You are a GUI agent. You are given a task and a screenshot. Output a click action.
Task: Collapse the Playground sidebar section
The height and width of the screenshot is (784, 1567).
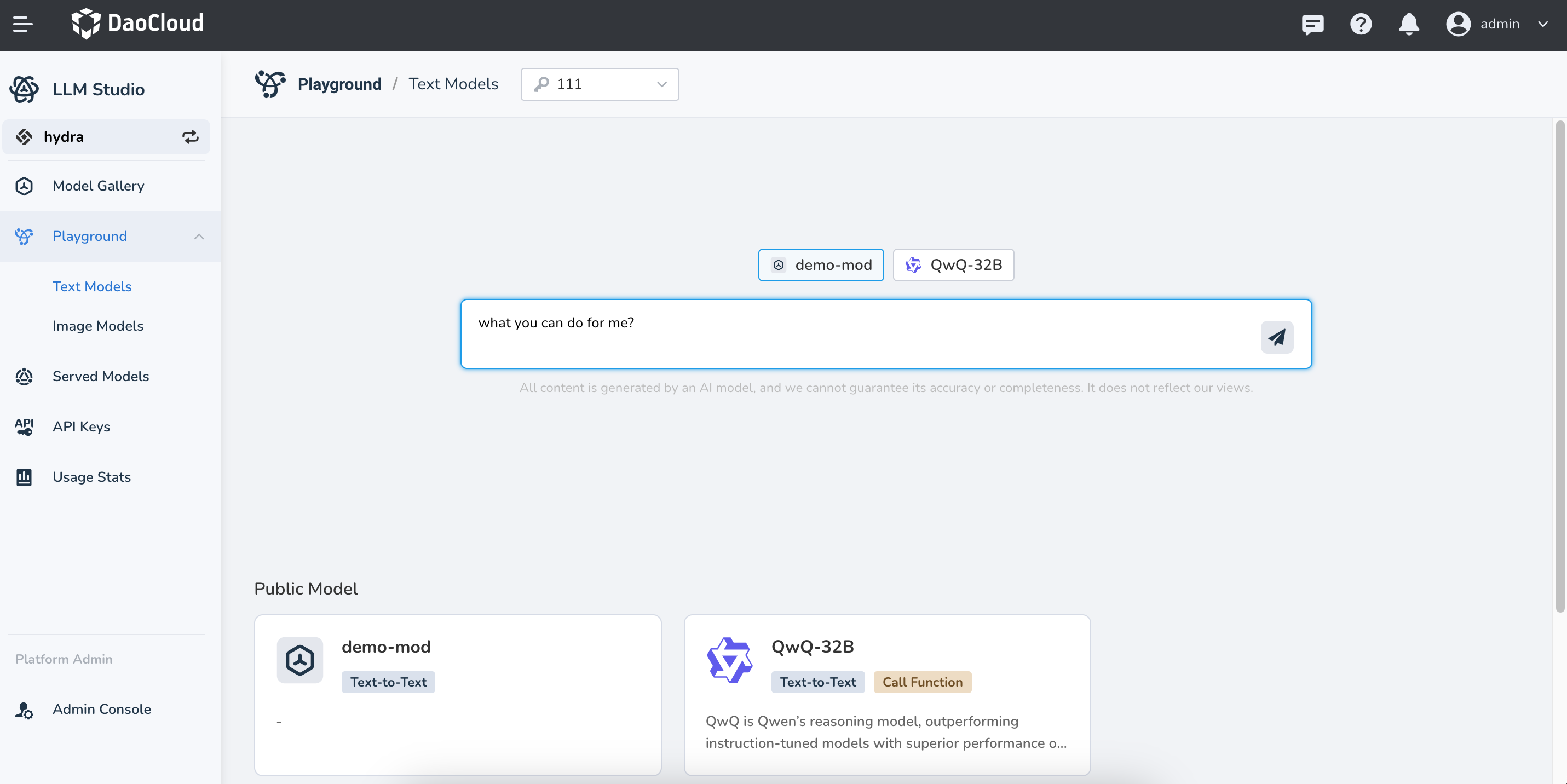(x=199, y=236)
